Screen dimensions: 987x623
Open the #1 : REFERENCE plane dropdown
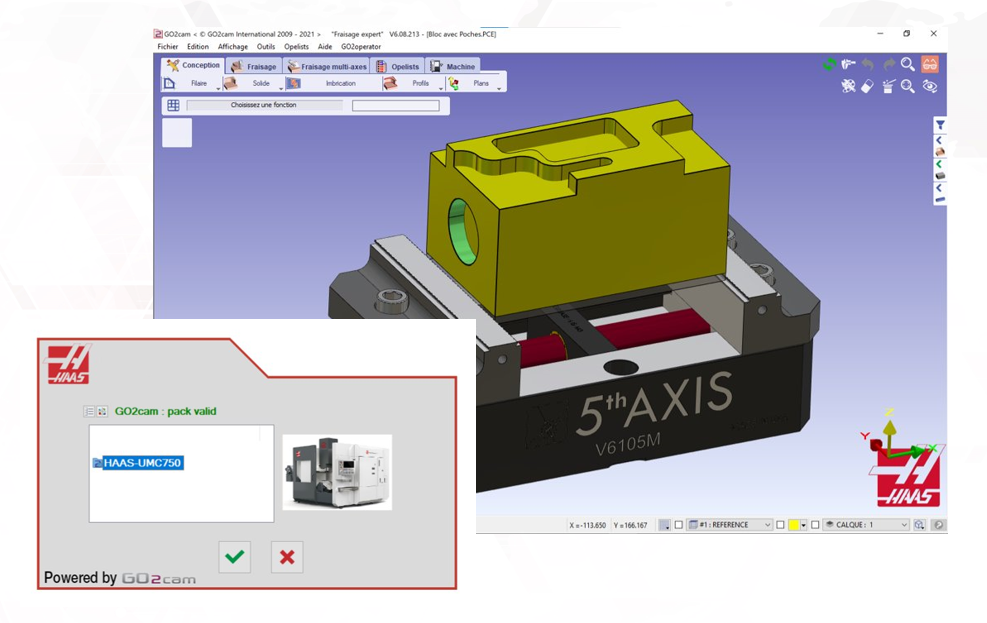[729, 525]
